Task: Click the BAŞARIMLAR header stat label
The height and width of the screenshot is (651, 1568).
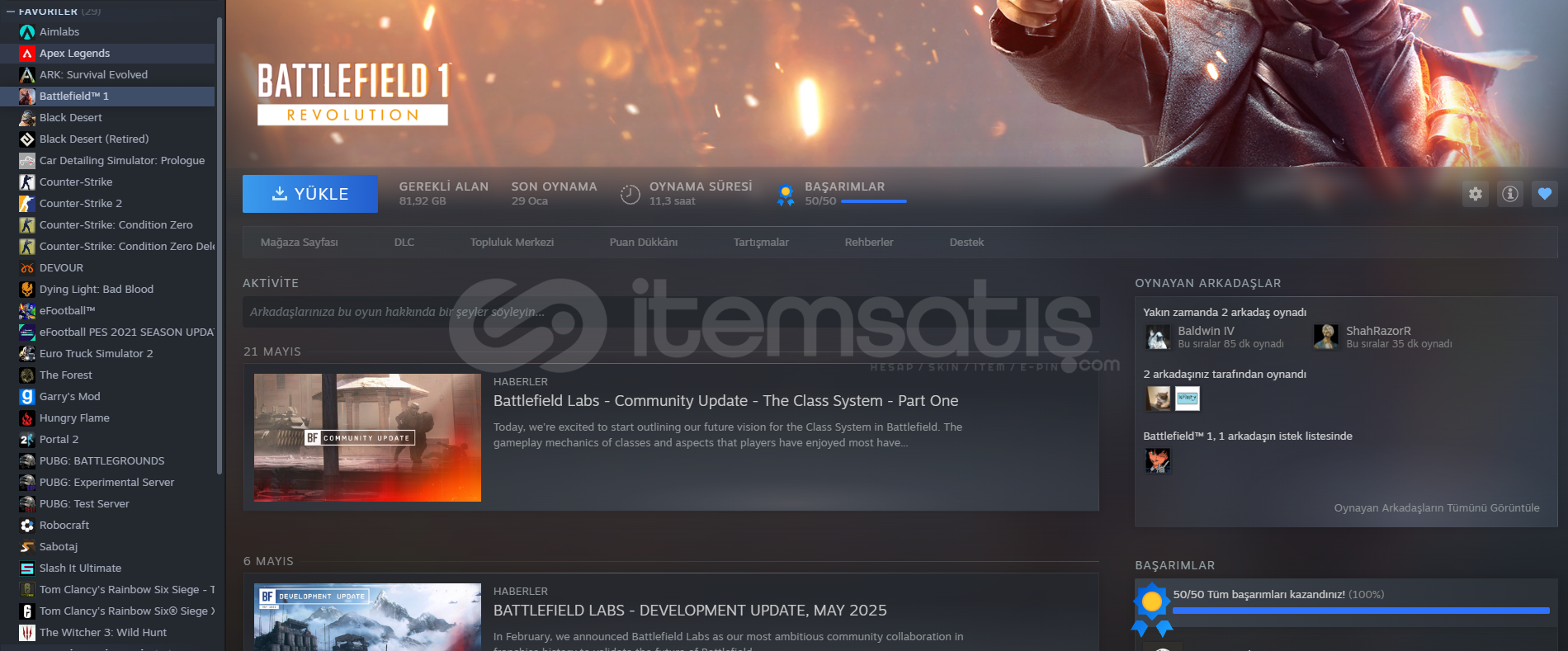Action: [x=845, y=186]
